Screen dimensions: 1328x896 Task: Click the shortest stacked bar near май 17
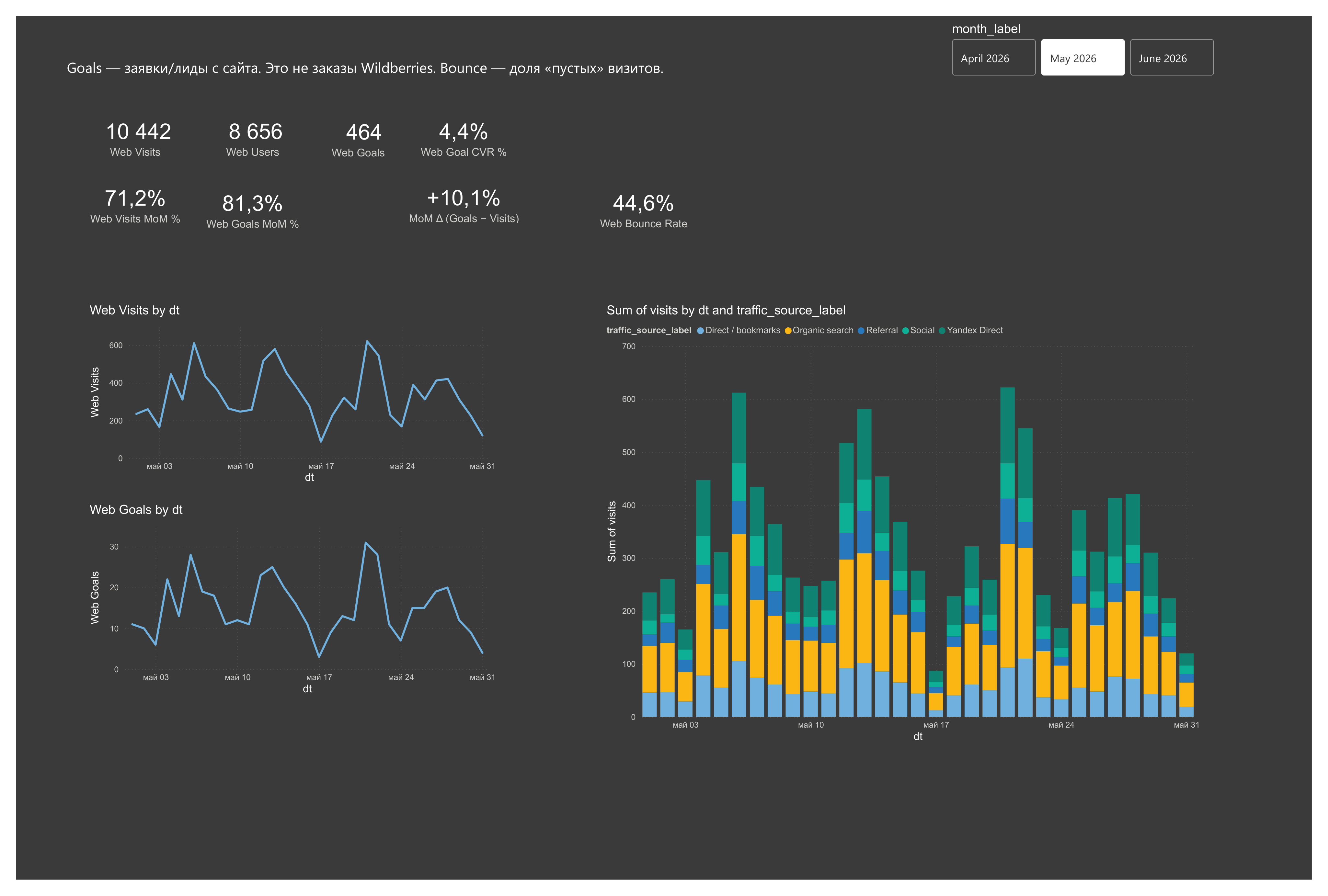click(935, 694)
